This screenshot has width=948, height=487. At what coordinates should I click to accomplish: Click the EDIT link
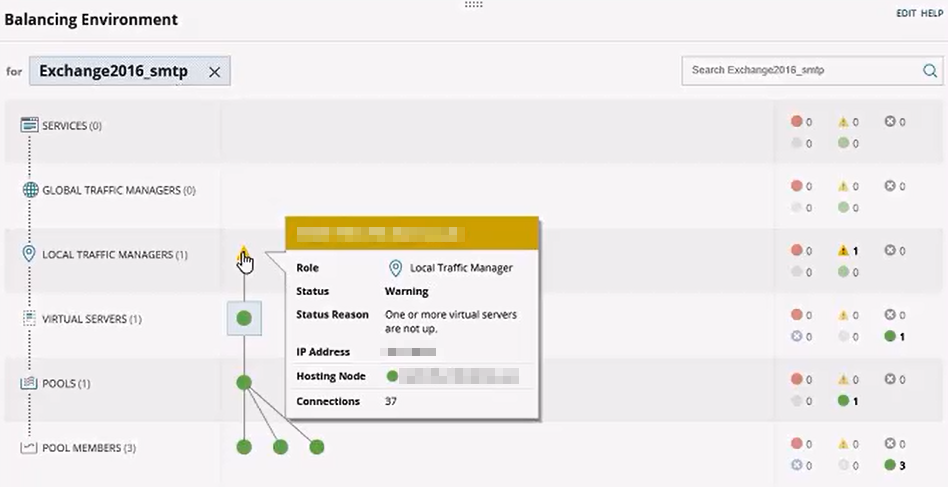905,13
